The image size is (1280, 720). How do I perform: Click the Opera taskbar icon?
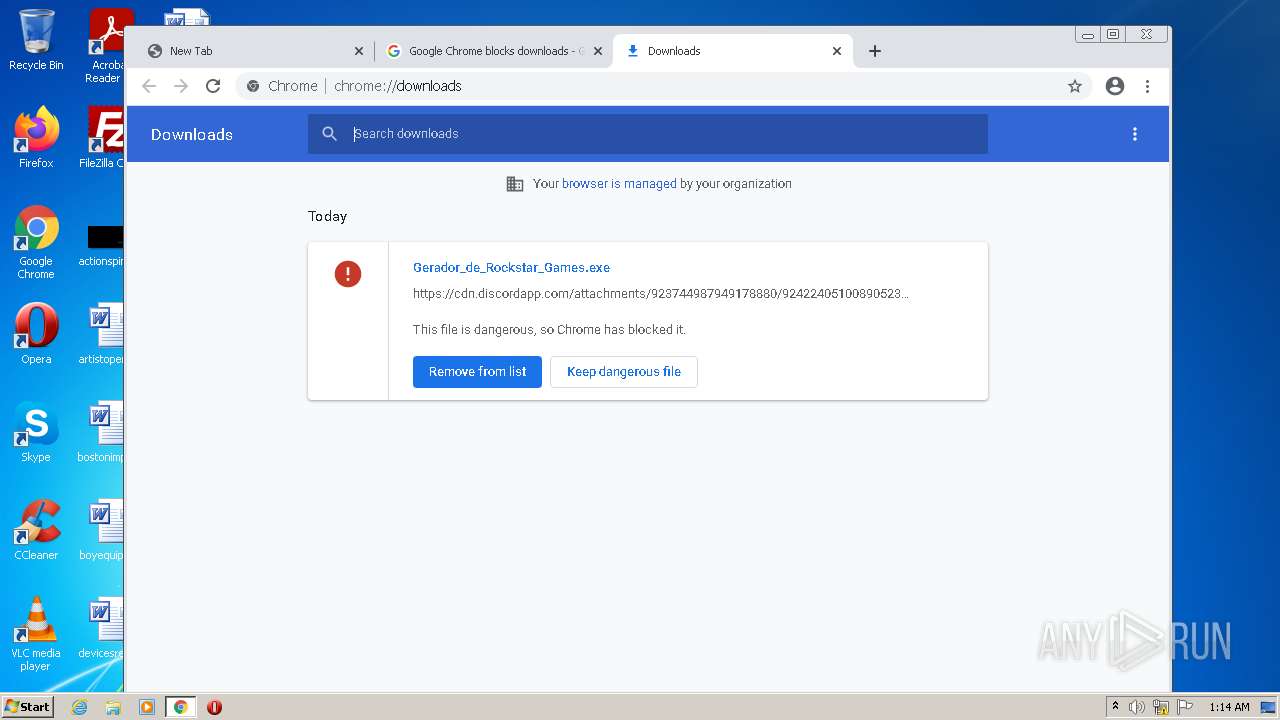[214, 707]
